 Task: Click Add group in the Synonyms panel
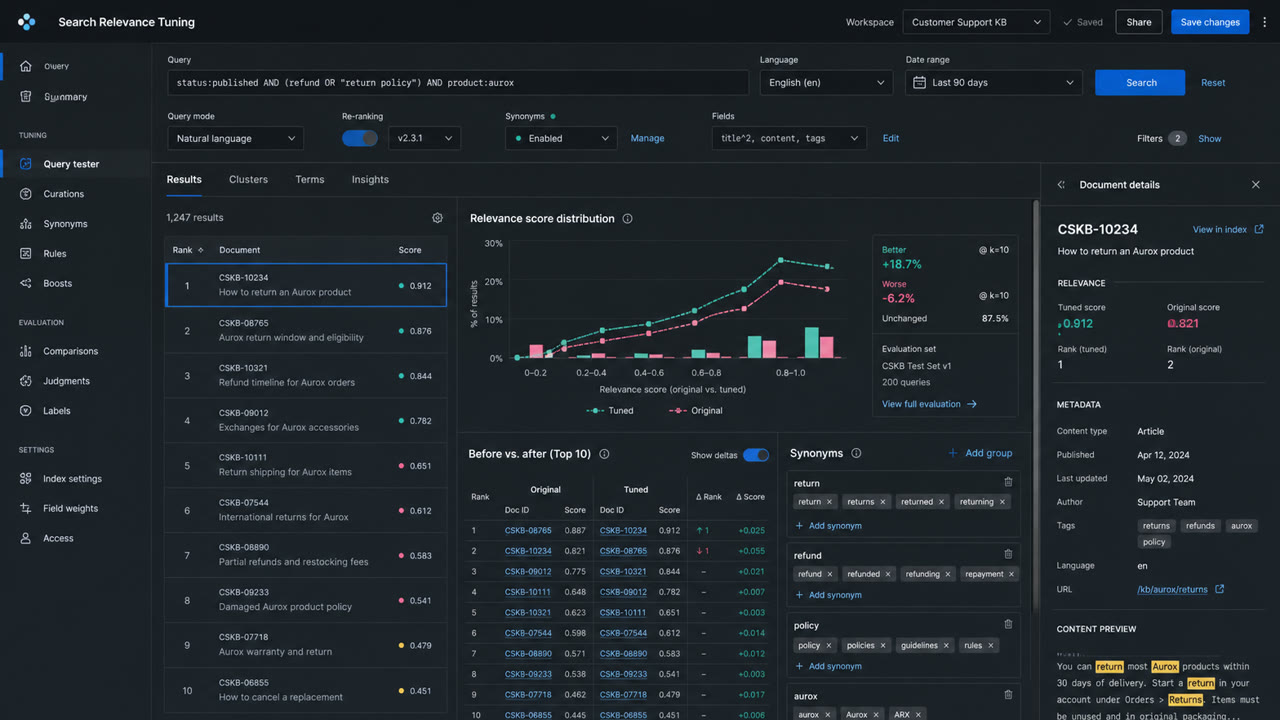tap(980, 453)
